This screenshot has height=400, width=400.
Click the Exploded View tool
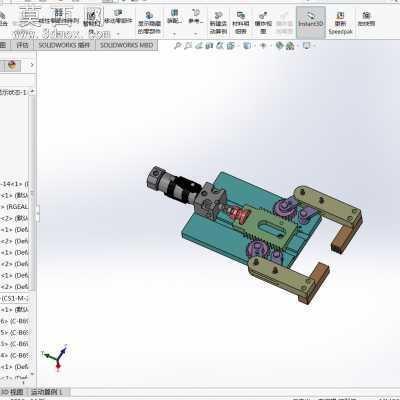[x=263, y=23]
